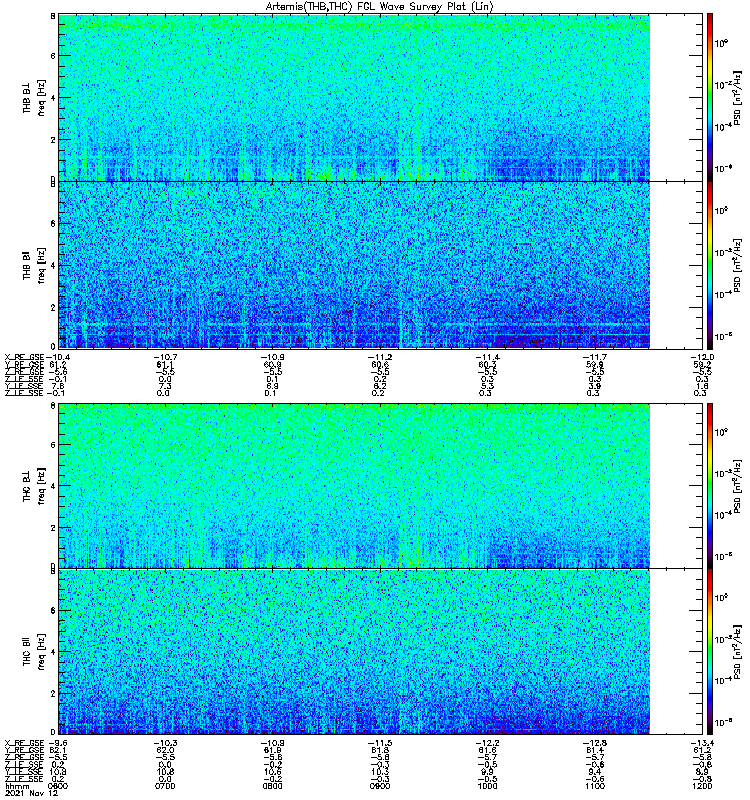Click the 'THC B∥ freq [Hz]' axis label
750x800 pixels.
click(33, 652)
